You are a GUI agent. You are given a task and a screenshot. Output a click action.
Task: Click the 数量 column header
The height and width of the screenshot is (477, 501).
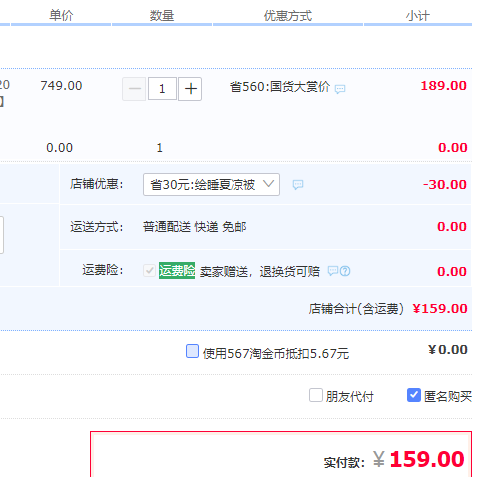point(162,16)
